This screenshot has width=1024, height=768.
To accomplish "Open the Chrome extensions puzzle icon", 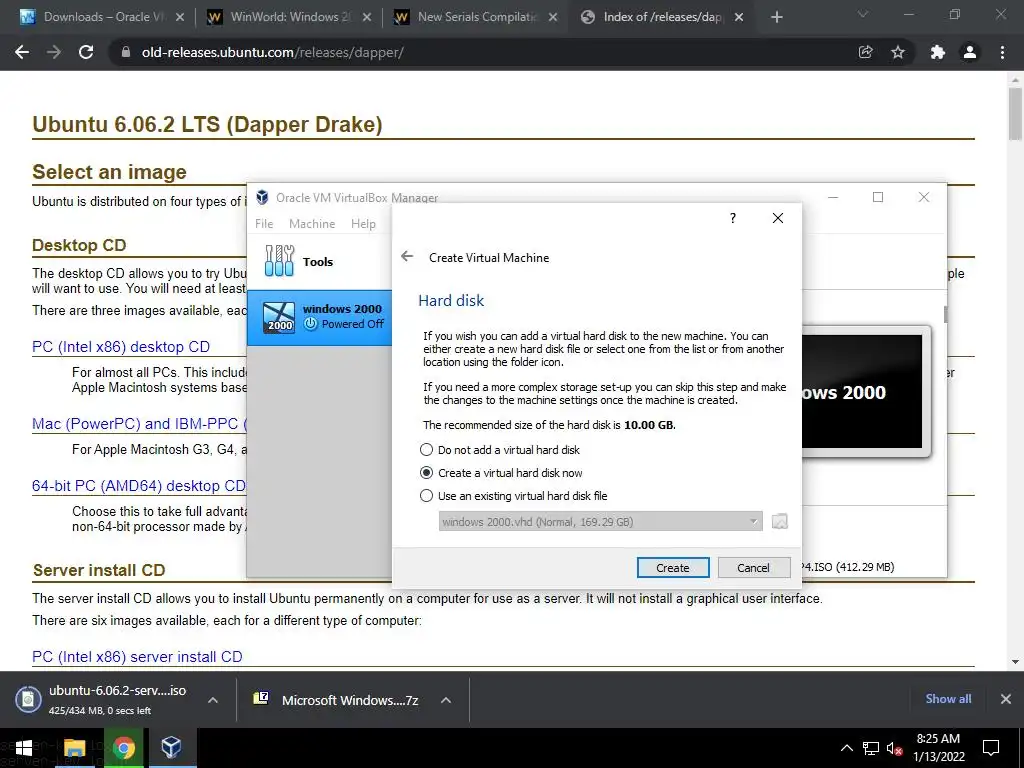I will pos(938,52).
